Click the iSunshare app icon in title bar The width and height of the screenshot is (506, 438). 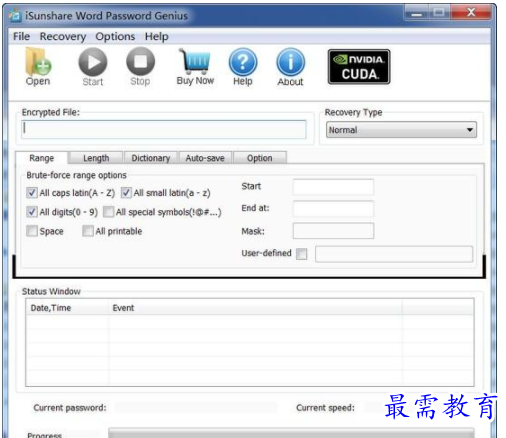click(x=14, y=15)
